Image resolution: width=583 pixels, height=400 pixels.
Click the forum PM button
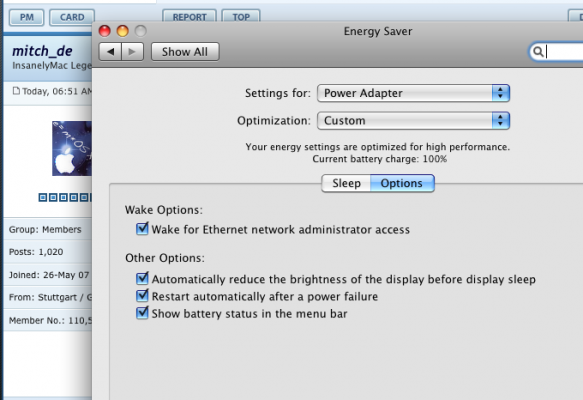[x=27, y=17]
